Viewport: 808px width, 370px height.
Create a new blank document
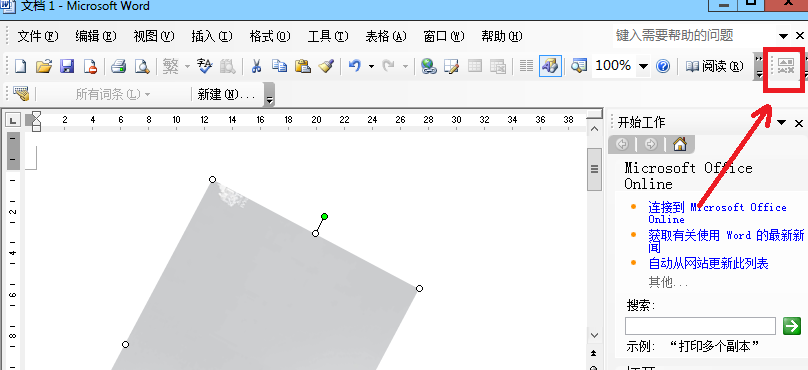point(20,66)
